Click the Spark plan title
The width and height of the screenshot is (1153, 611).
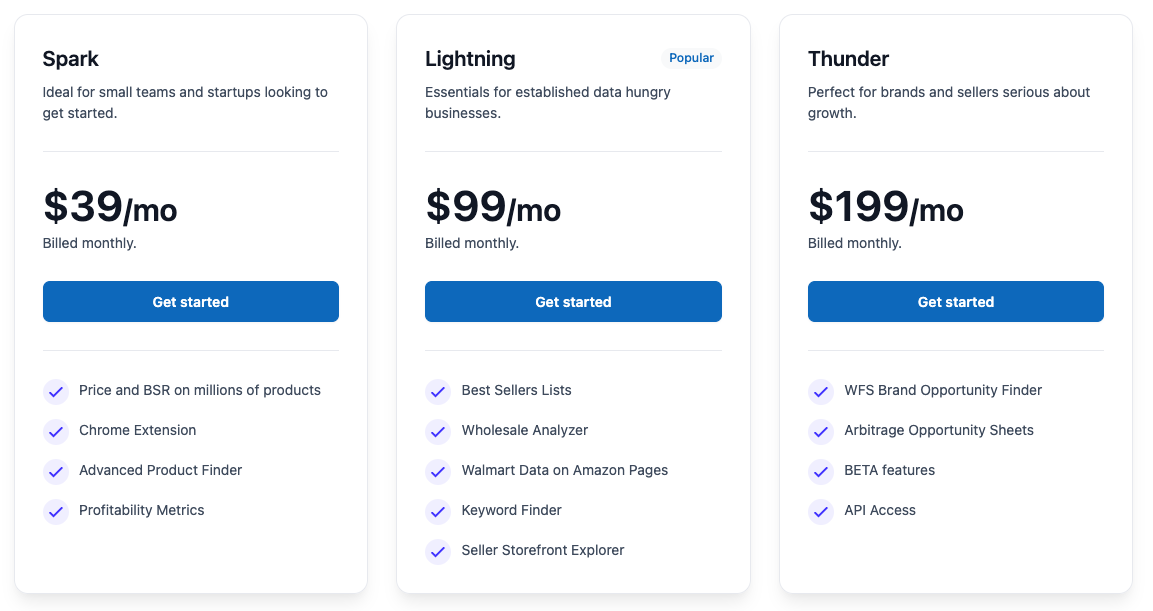70,59
